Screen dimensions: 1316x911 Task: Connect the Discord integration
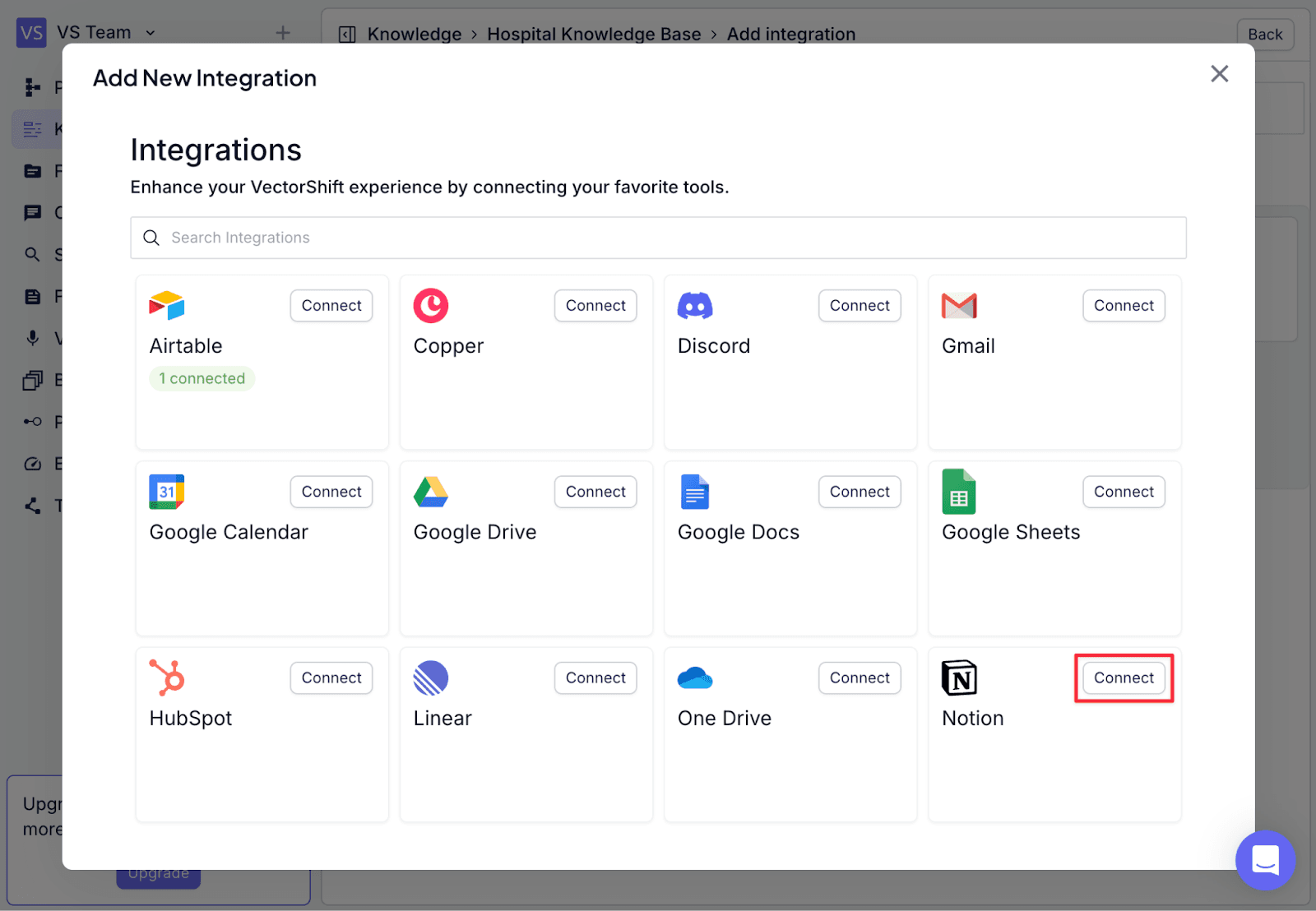point(860,306)
